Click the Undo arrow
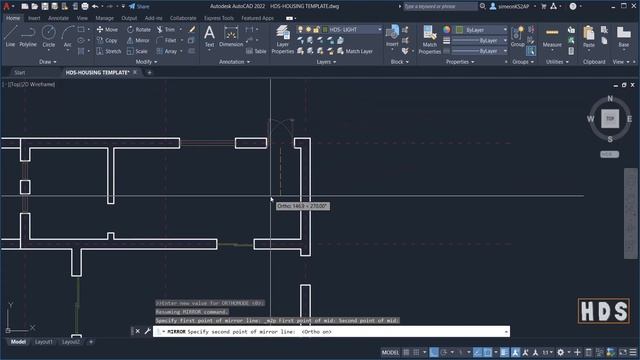640x360 pixels. click(x=95, y=6)
